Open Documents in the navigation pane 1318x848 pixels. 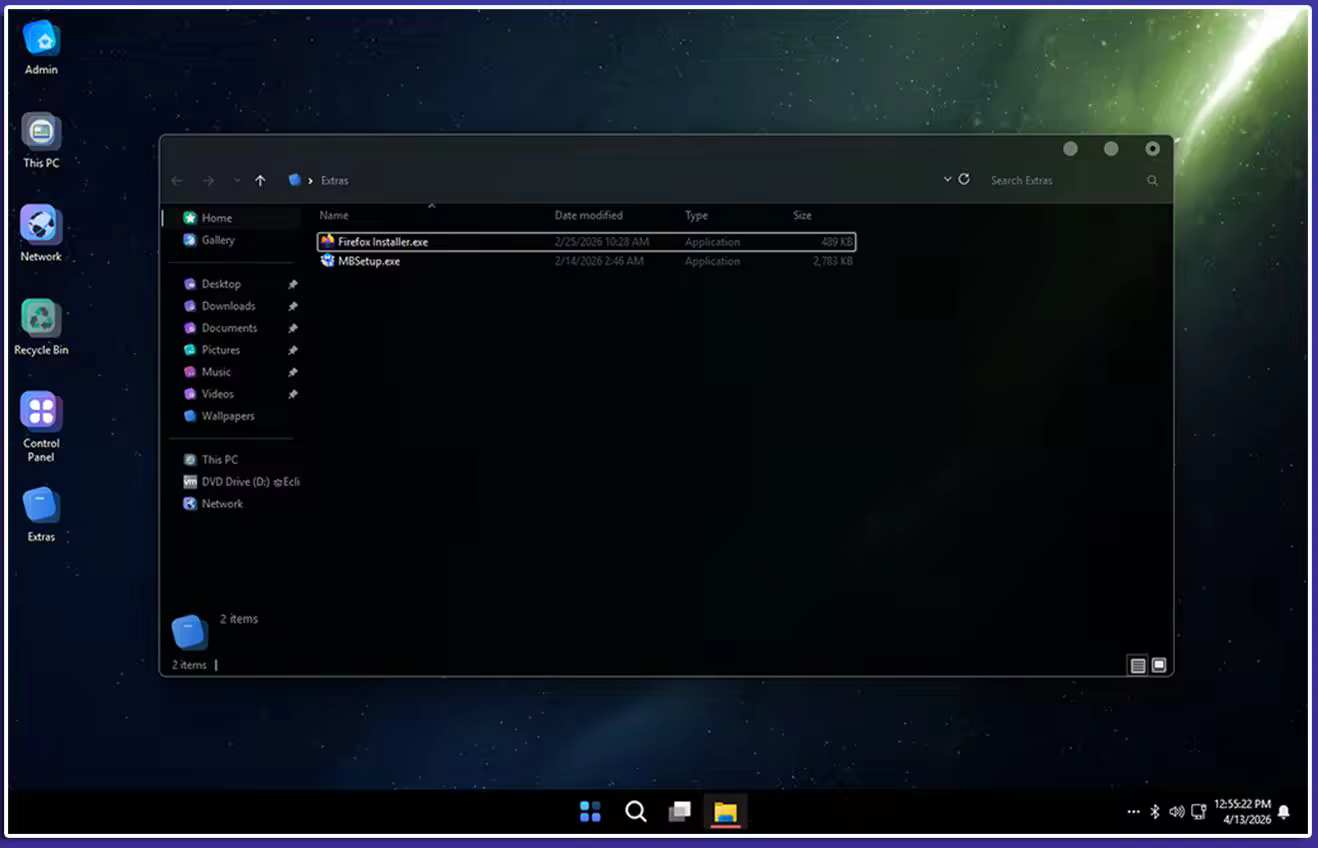click(x=229, y=328)
